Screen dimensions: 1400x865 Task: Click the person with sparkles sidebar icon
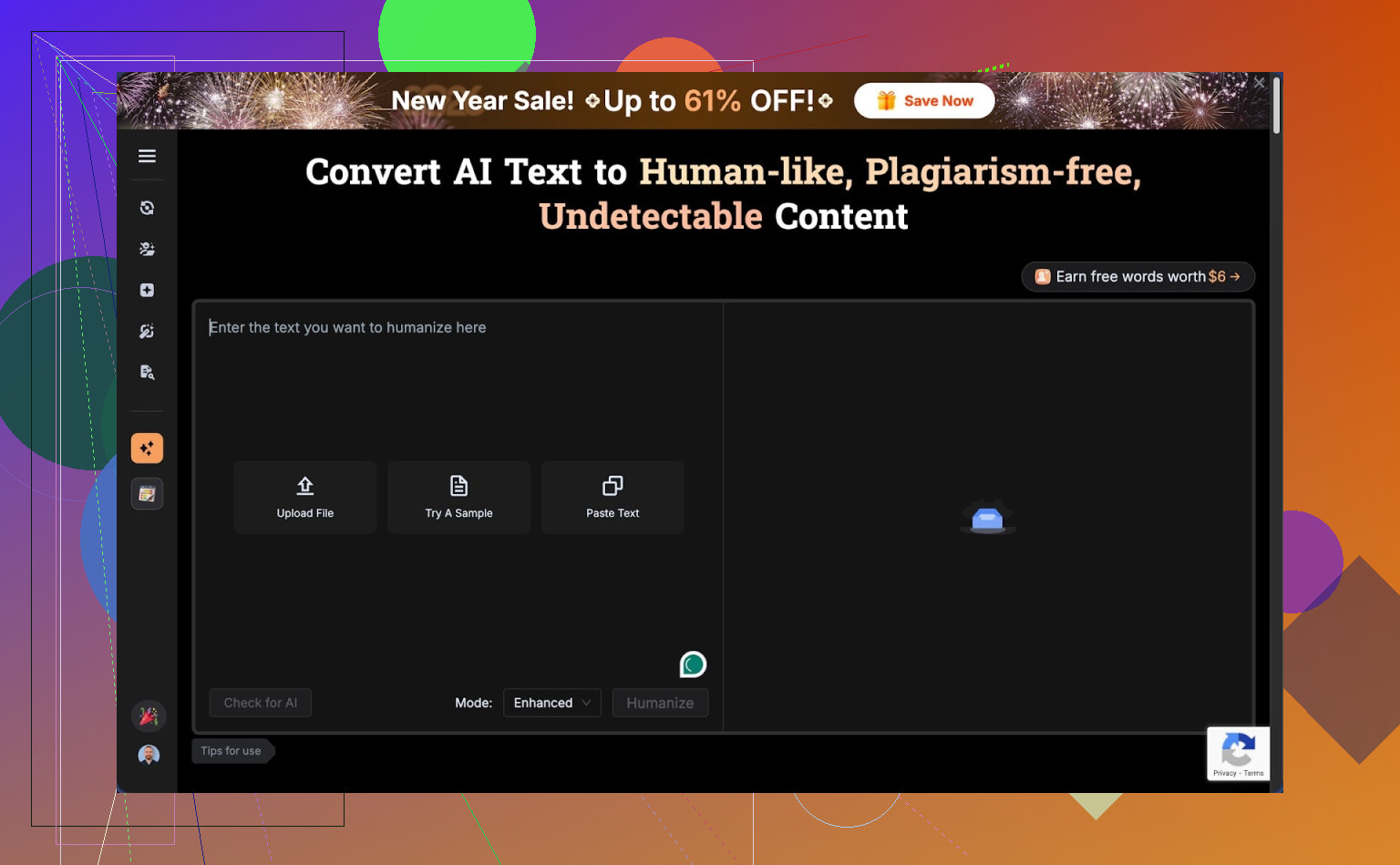[x=147, y=249]
